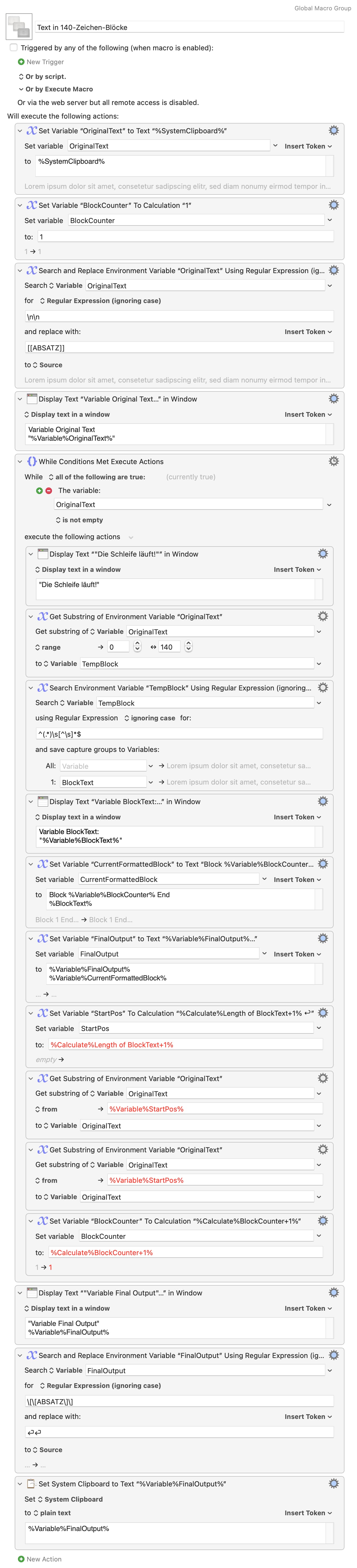The image size is (357, 1568).
Task: Open gear menu for Set Variable CurrentFormattedBlock action
Action: [323, 864]
